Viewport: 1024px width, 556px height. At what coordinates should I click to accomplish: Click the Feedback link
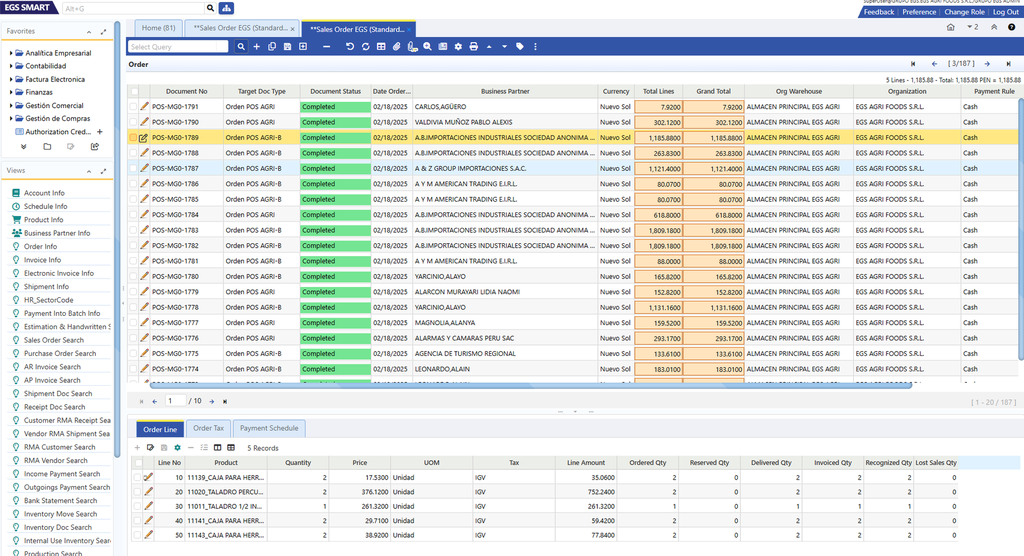coord(878,12)
